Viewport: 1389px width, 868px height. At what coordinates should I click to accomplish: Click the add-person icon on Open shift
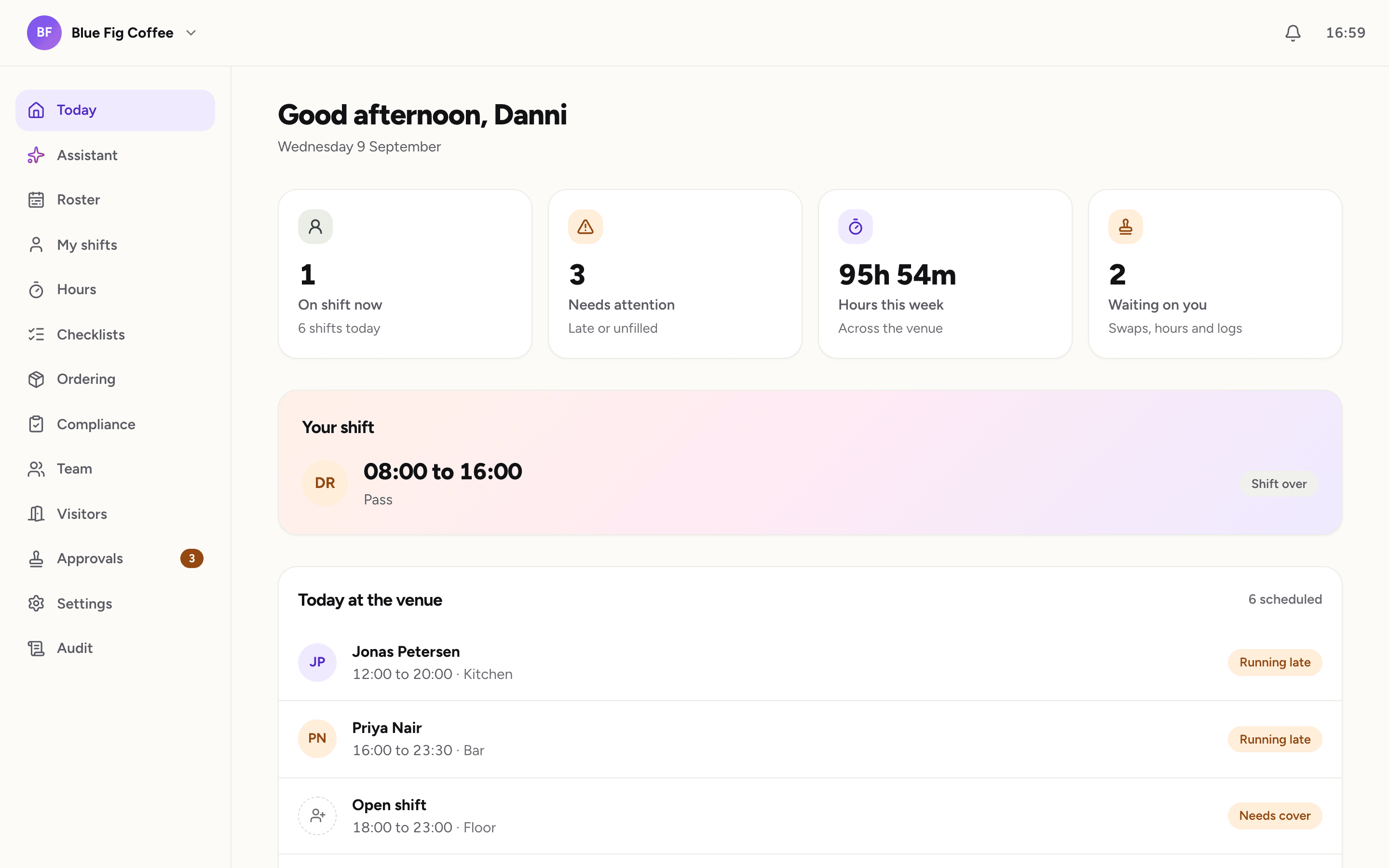coord(317,815)
